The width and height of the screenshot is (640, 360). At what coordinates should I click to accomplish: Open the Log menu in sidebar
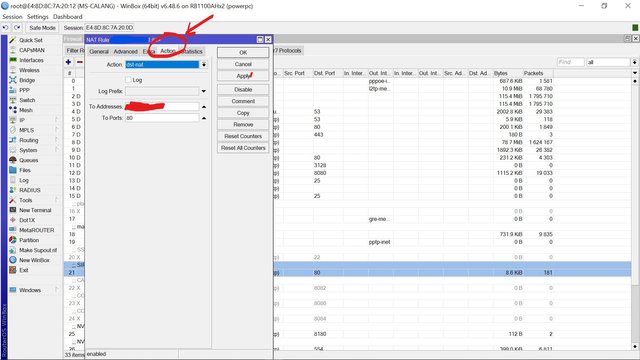coord(24,180)
